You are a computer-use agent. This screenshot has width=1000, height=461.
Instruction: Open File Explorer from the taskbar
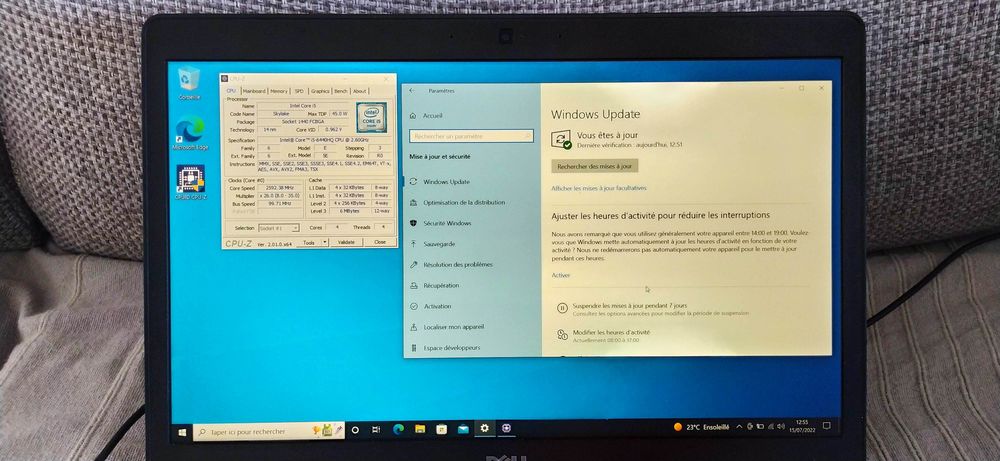point(420,429)
